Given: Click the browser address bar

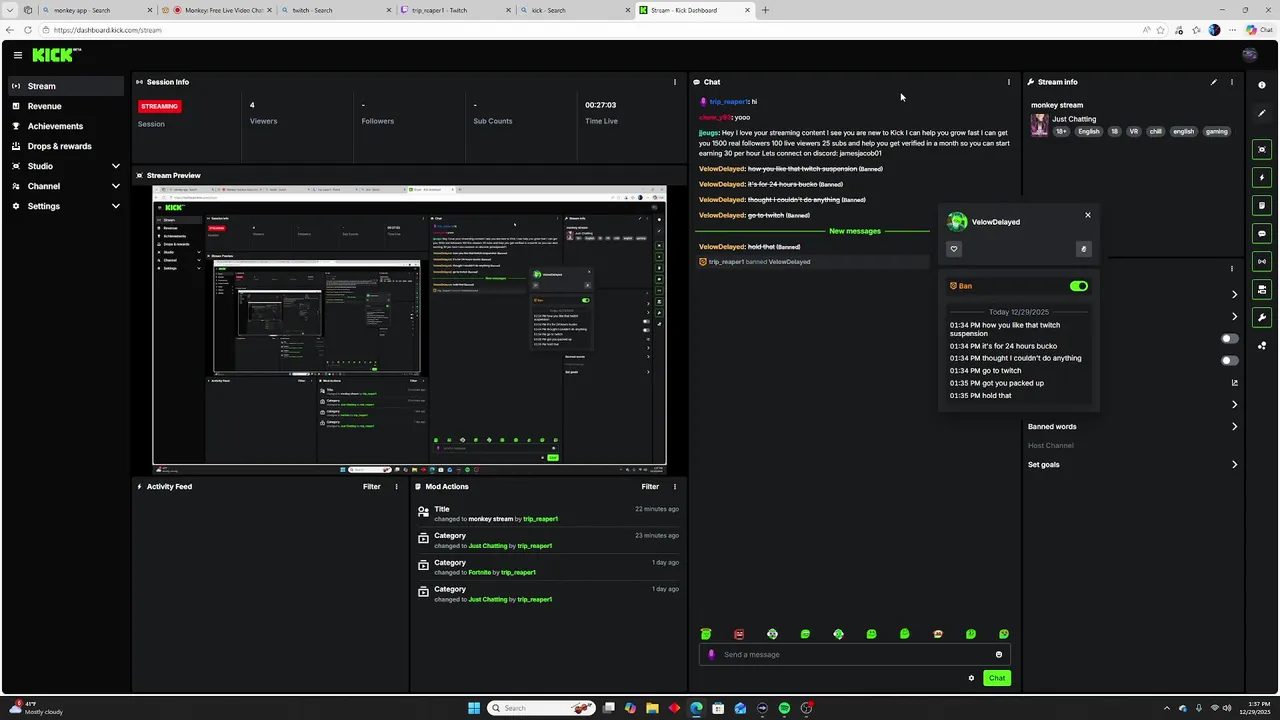Looking at the screenshot, I should pyautogui.click(x=590, y=30).
